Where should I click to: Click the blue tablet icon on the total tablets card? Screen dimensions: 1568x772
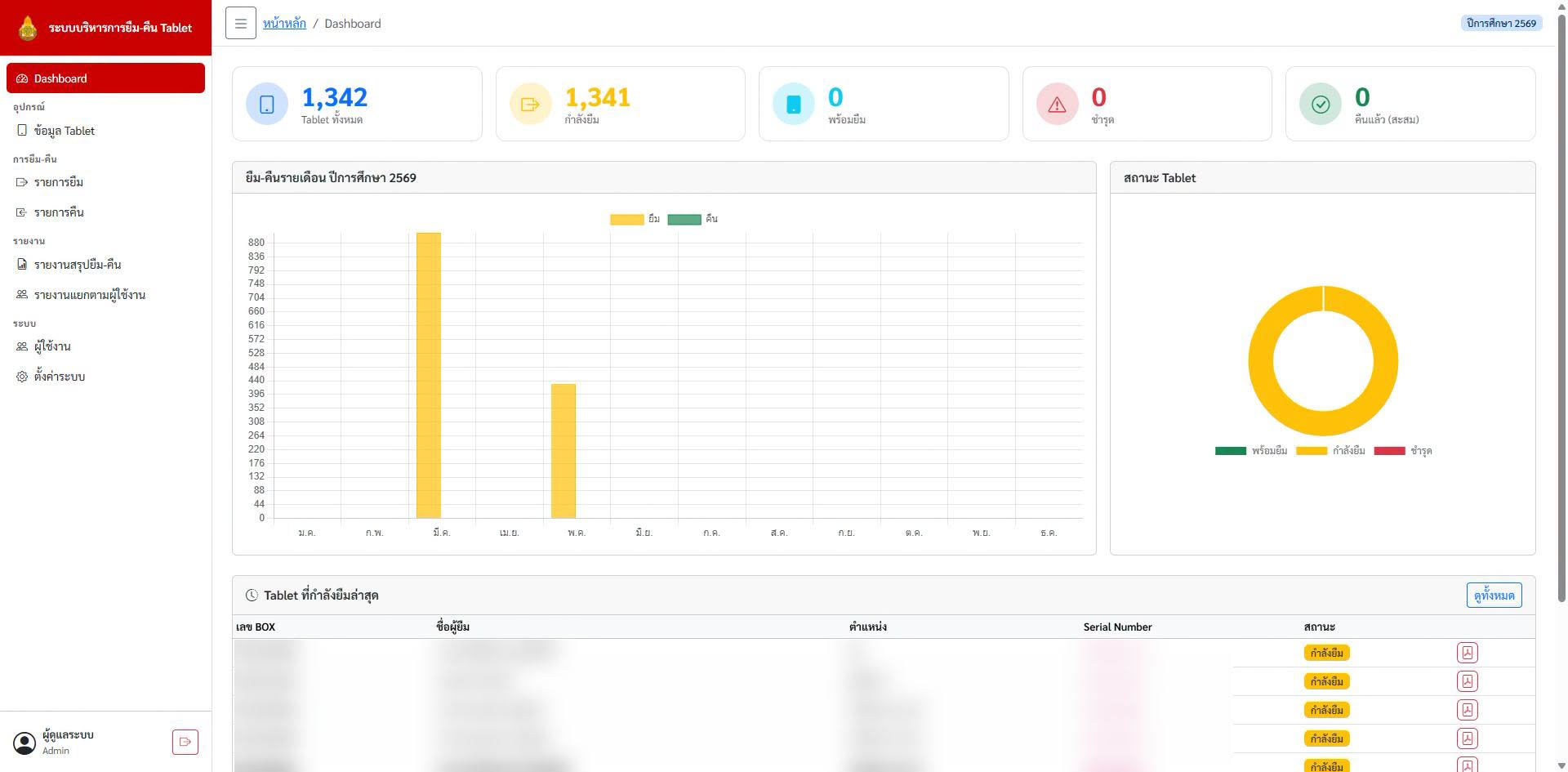point(267,104)
